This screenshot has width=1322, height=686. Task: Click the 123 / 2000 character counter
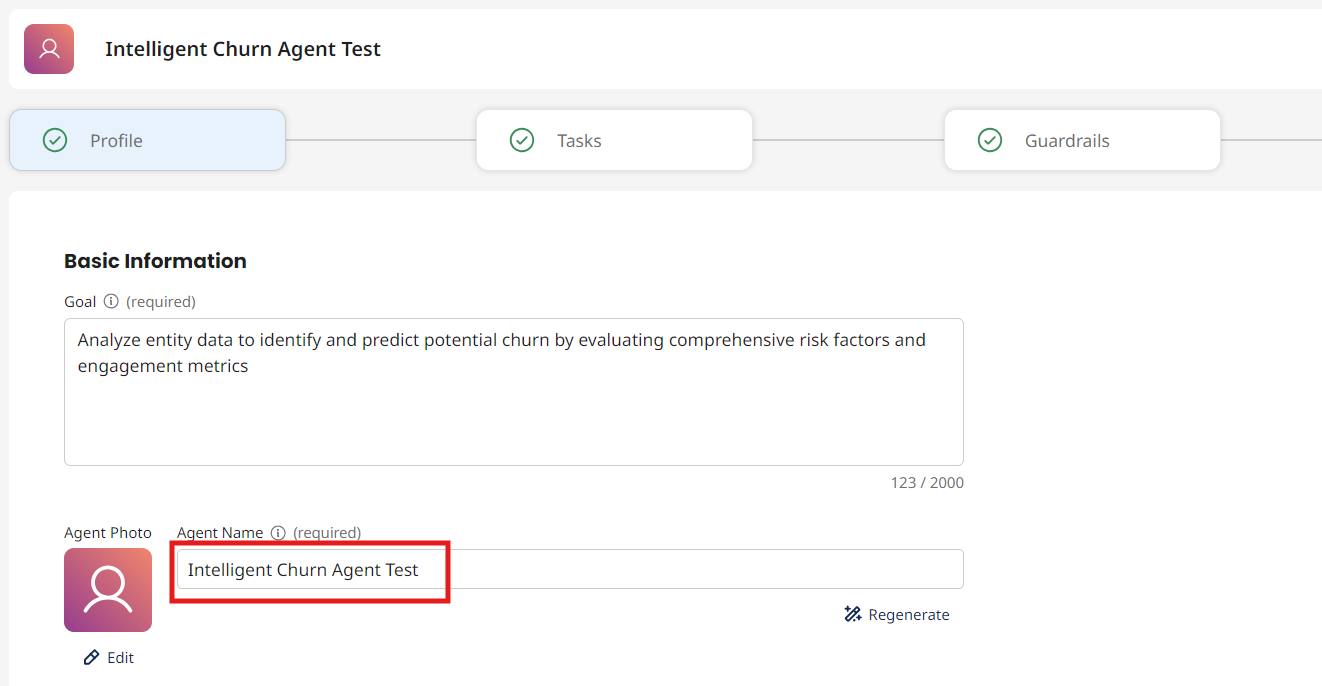click(927, 483)
